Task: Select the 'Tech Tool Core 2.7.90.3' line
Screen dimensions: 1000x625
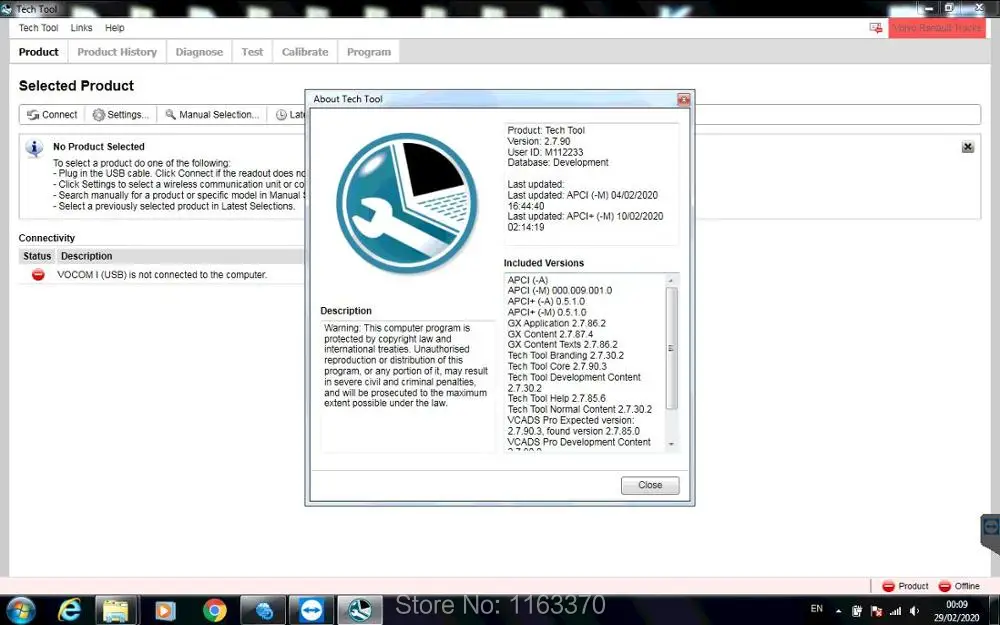Action: tap(557, 367)
